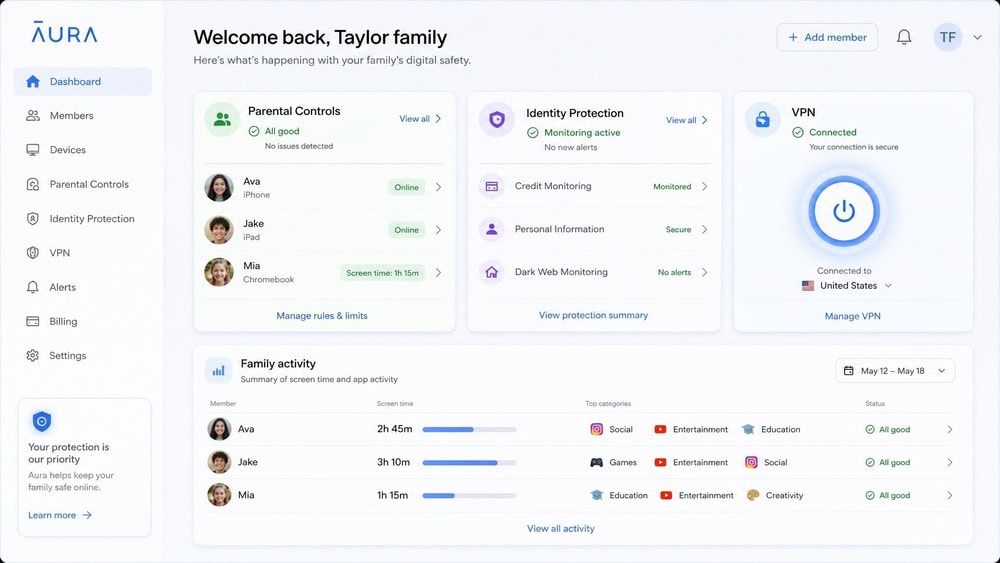Click the Personal Information person icon
Viewport: 1000px width, 563px height.
[492, 229]
